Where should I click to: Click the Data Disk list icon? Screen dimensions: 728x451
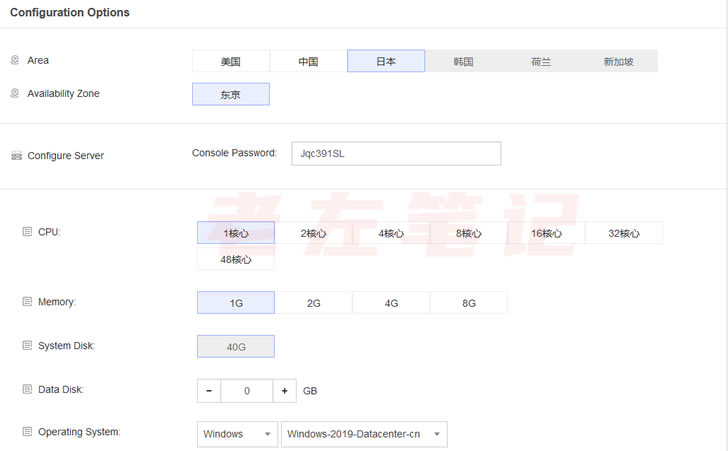tap(27, 389)
